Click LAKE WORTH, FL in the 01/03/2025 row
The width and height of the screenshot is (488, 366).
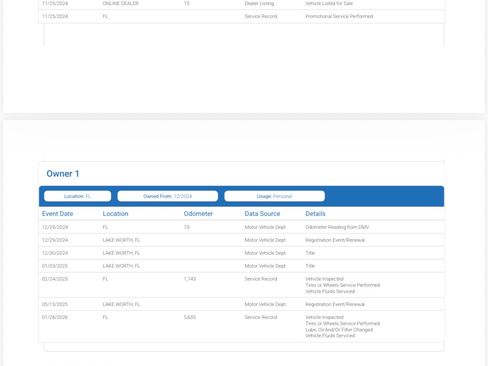tap(121, 266)
